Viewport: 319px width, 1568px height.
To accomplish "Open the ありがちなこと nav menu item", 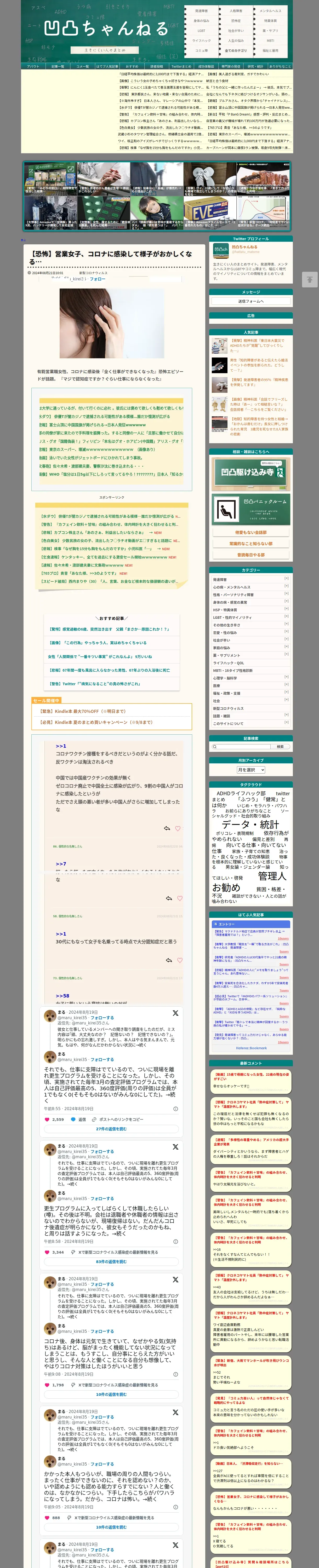I will tap(280, 66).
